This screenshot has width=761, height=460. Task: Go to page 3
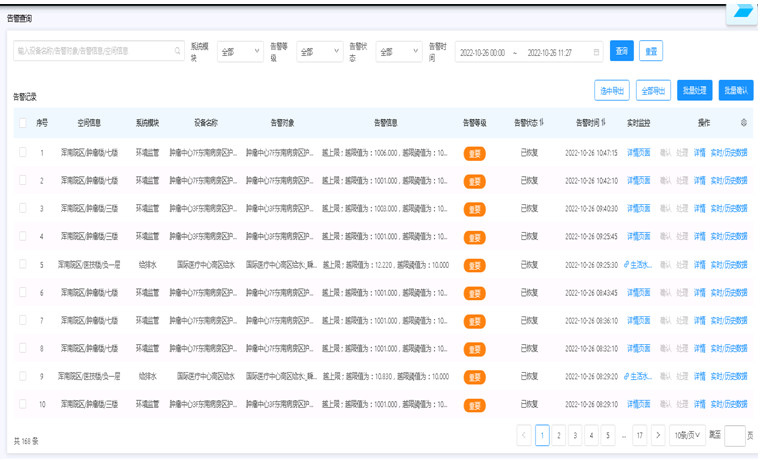[575, 435]
